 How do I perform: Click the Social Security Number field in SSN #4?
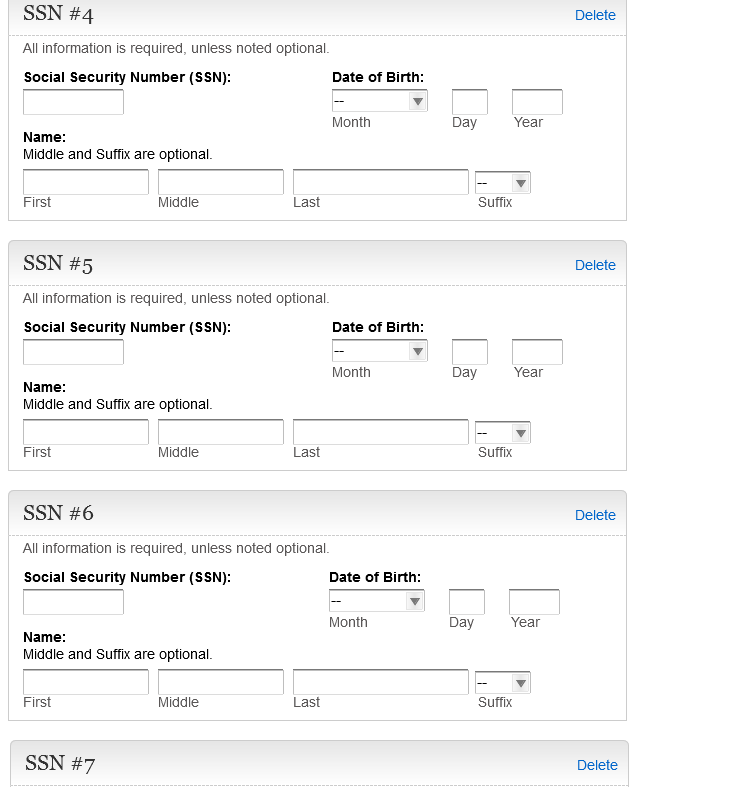coord(73,102)
